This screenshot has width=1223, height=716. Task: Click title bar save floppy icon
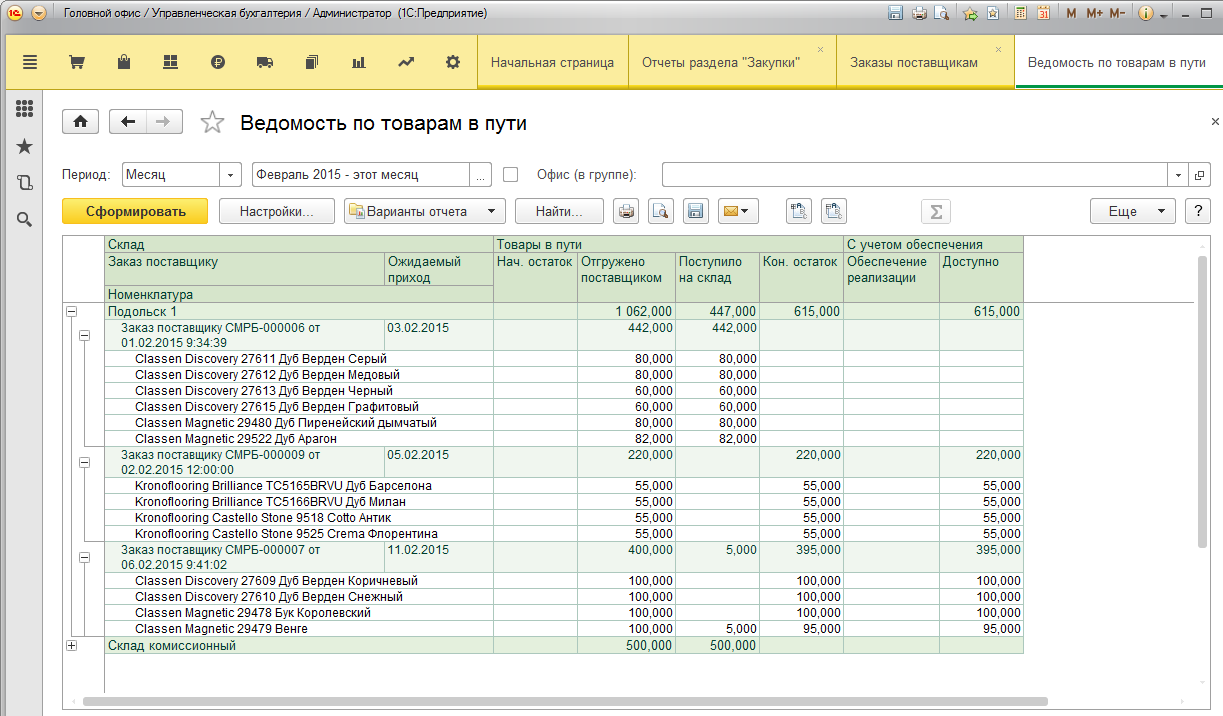[894, 14]
